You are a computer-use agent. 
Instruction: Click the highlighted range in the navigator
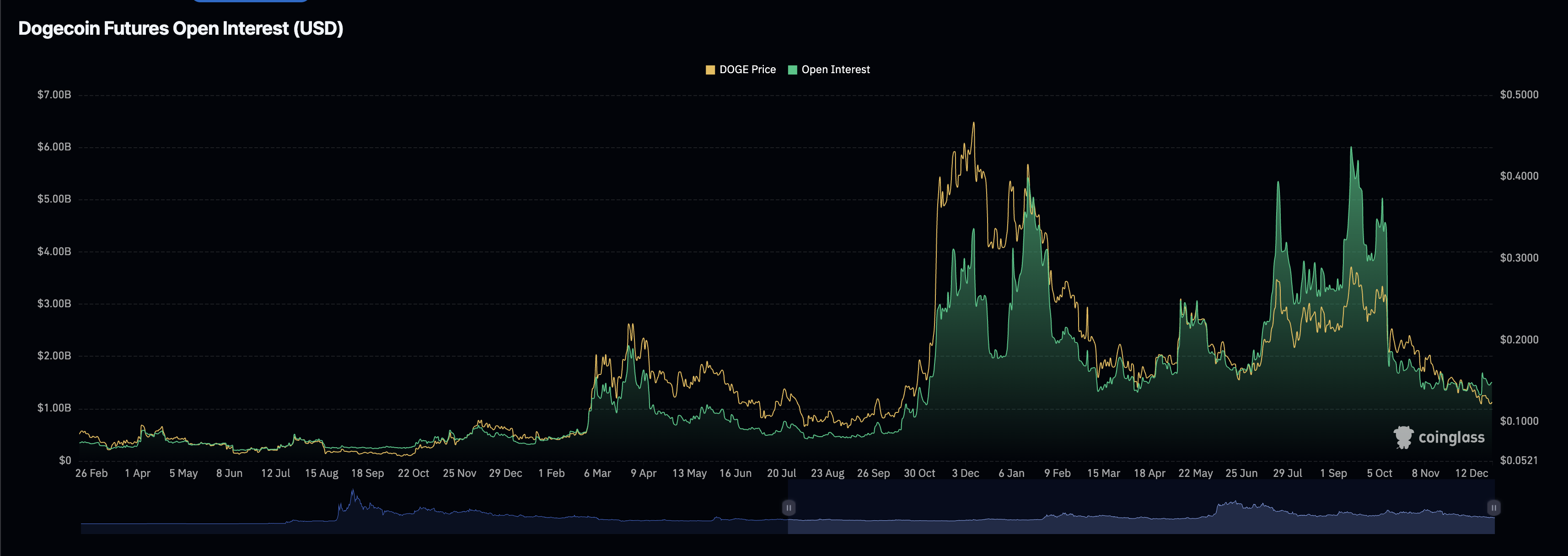tap(1141, 508)
